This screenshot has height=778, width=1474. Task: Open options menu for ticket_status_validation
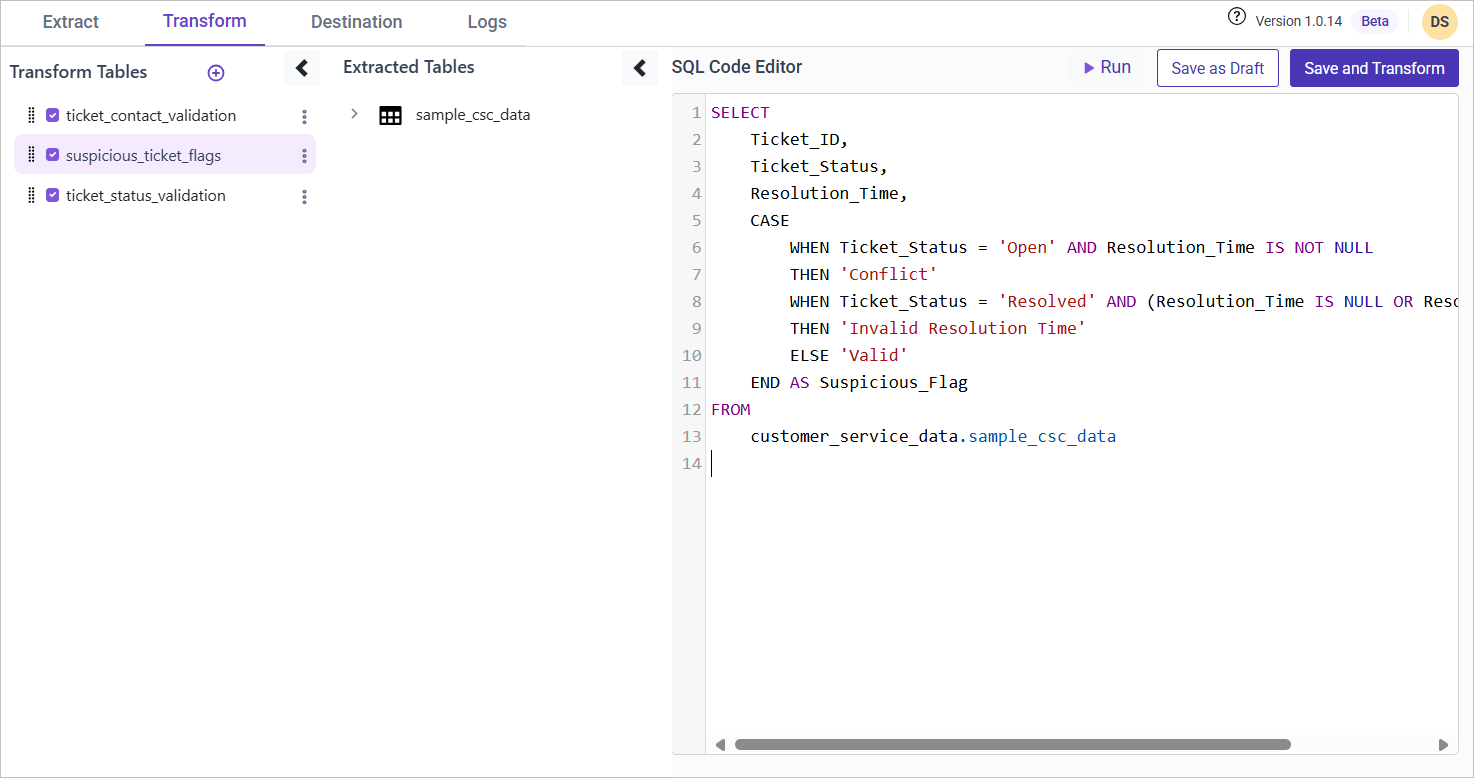[304, 197]
